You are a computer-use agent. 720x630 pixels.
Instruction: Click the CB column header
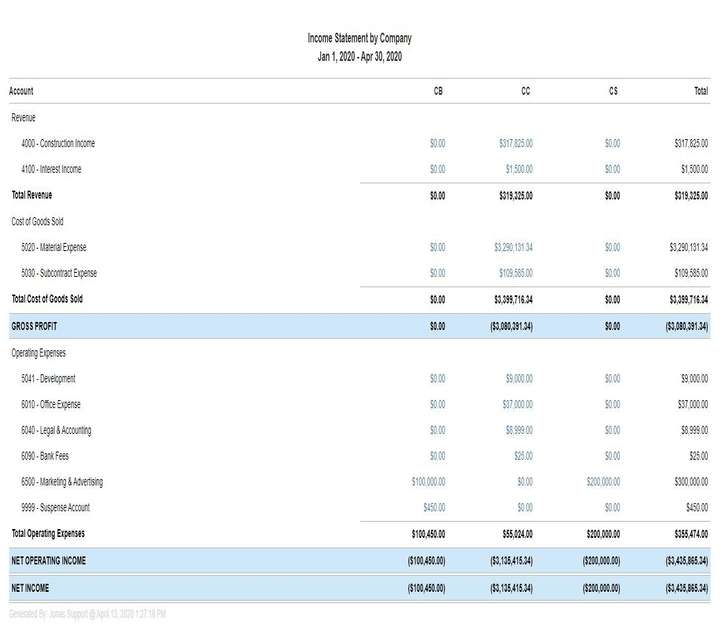[438, 91]
